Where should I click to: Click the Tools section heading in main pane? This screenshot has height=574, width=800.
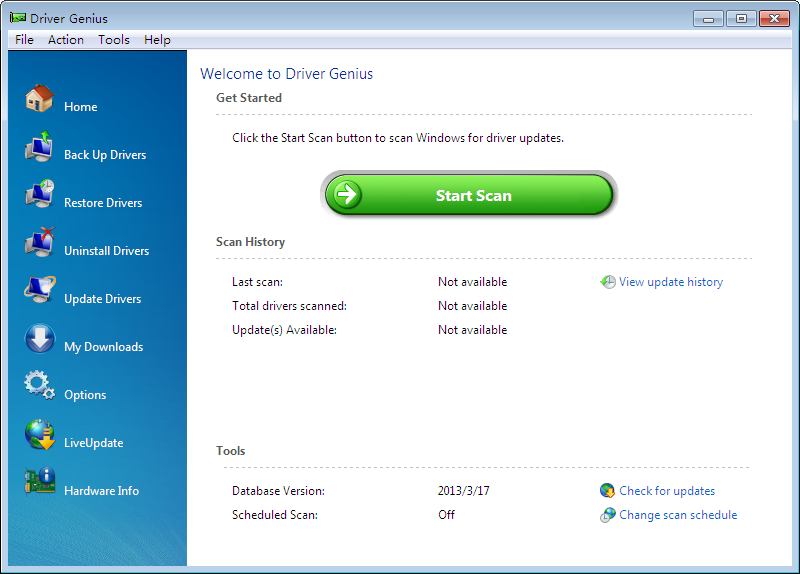tap(230, 451)
